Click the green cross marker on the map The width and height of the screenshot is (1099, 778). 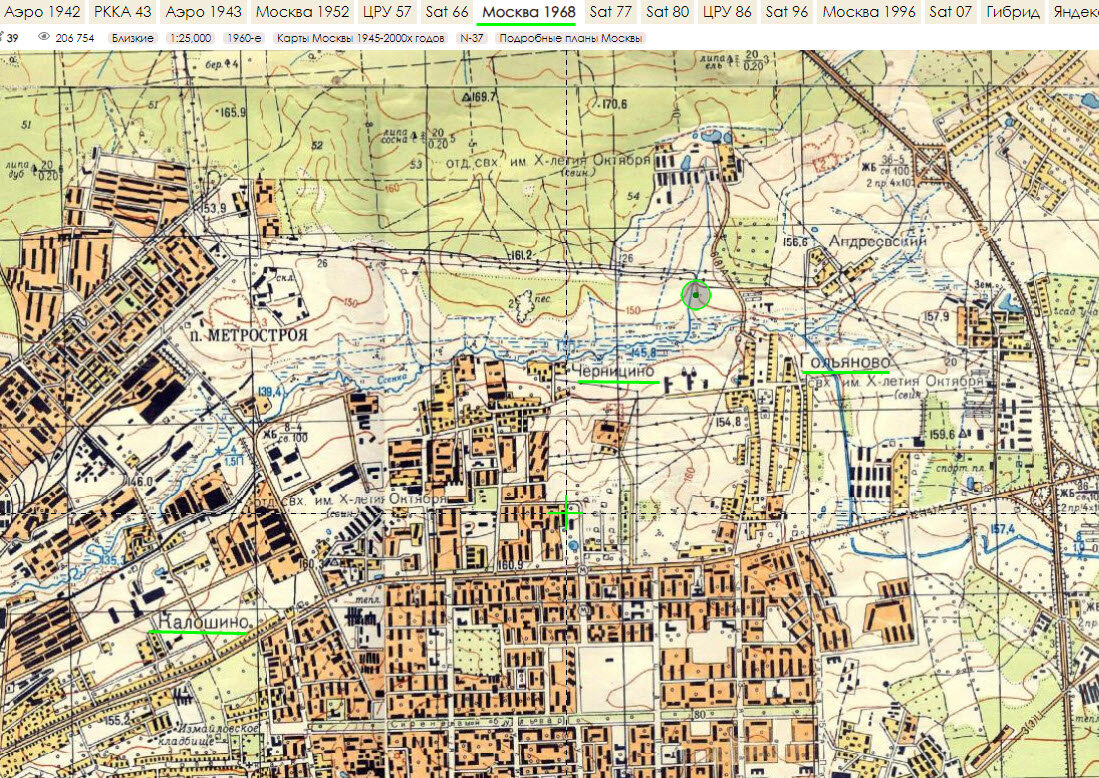pyautogui.click(x=566, y=513)
